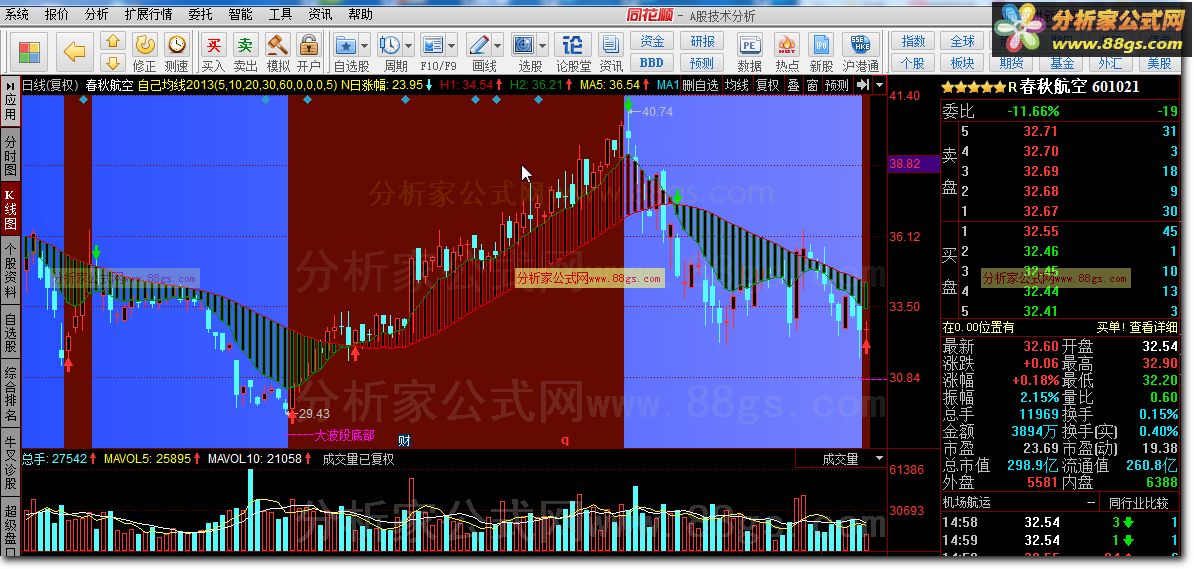Click the 研报 button

702,41
